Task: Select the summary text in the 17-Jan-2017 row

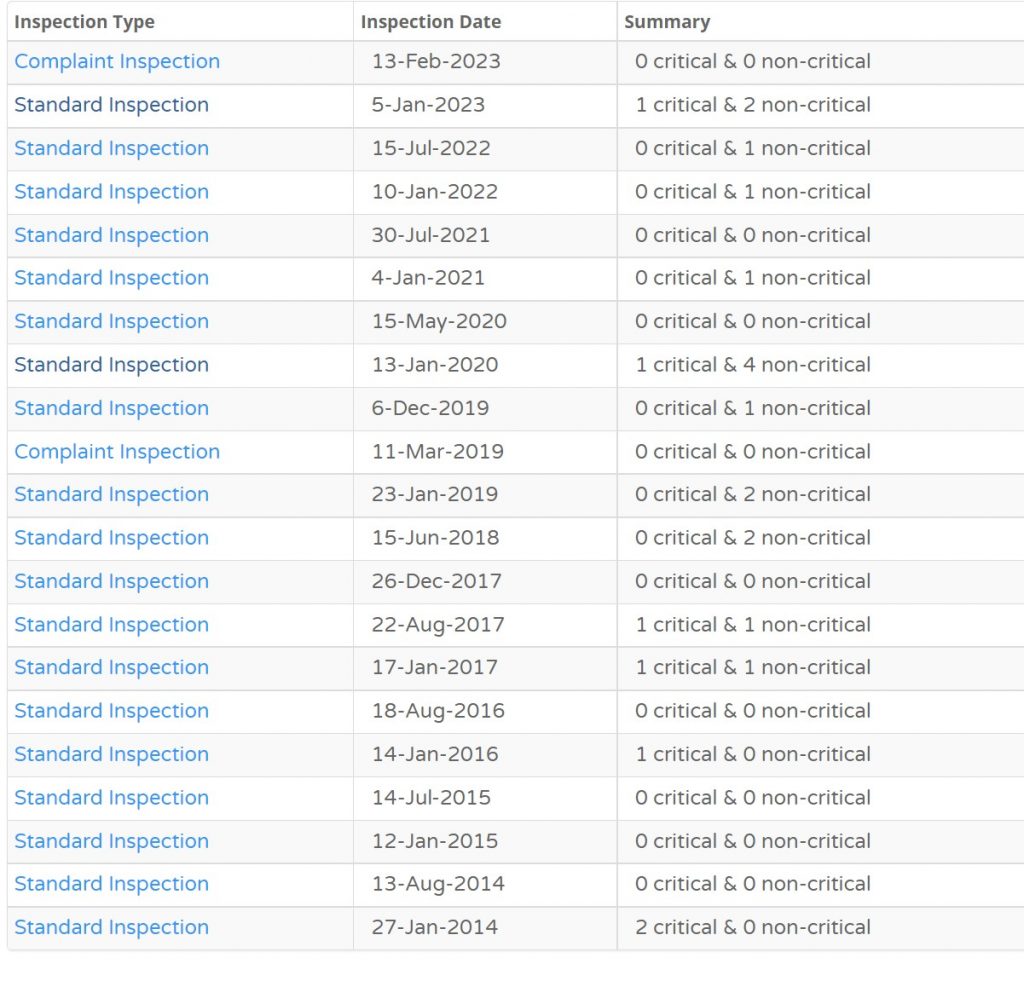Action: 753,667
